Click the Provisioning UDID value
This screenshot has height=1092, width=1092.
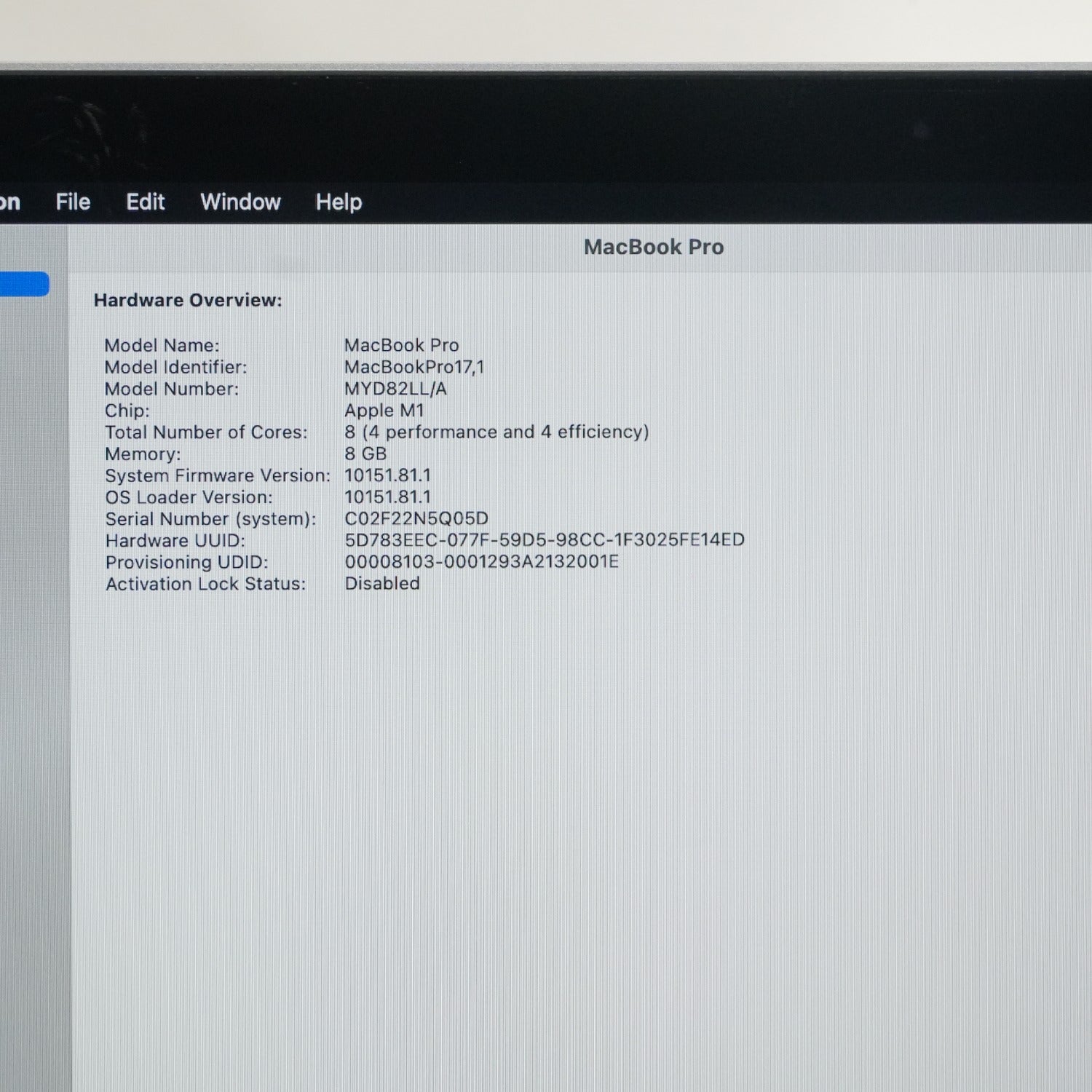point(481,561)
